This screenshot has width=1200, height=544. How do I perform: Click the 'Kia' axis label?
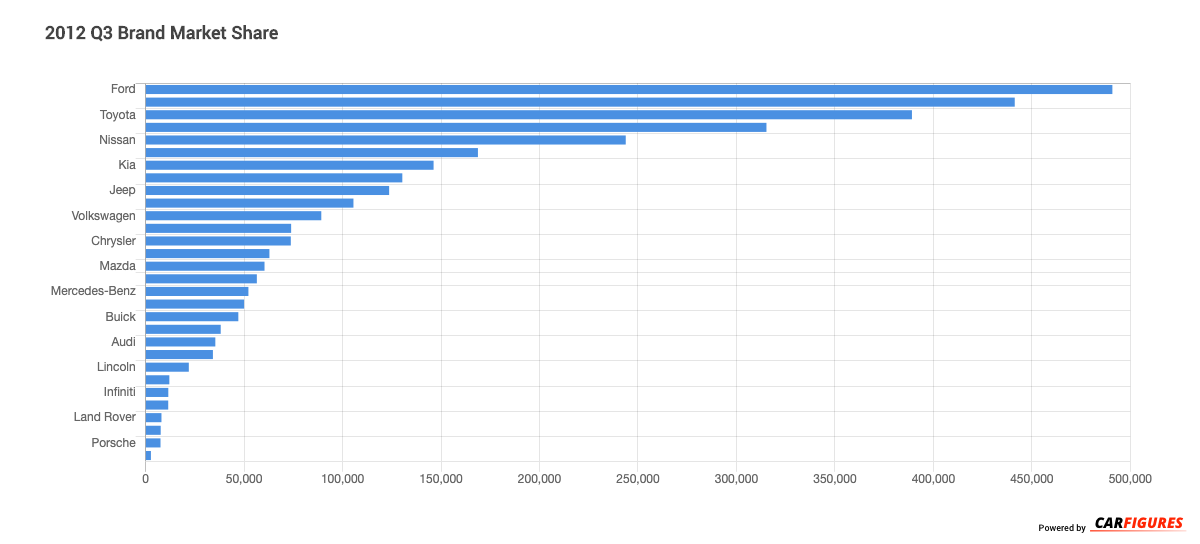coord(127,165)
